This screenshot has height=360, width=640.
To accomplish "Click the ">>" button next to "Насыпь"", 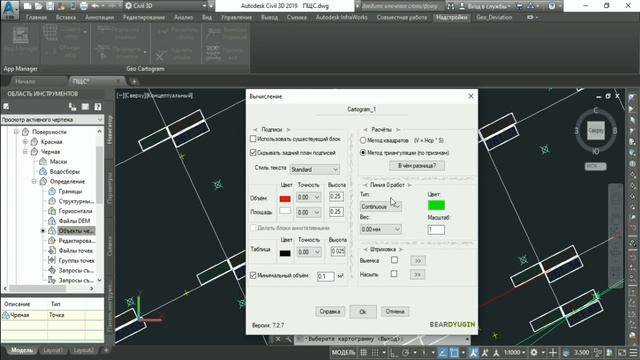I will tap(418, 274).
